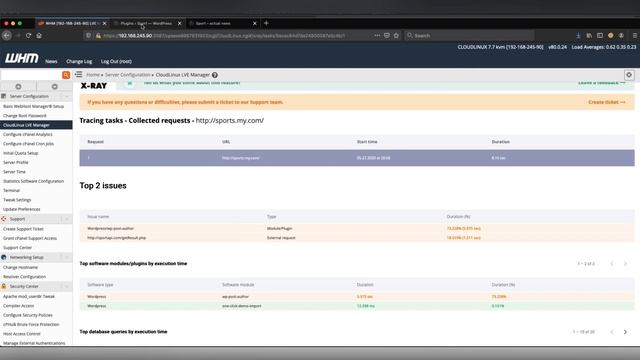Click Log Out (root)
640x360 pixels.
[116, 61]
